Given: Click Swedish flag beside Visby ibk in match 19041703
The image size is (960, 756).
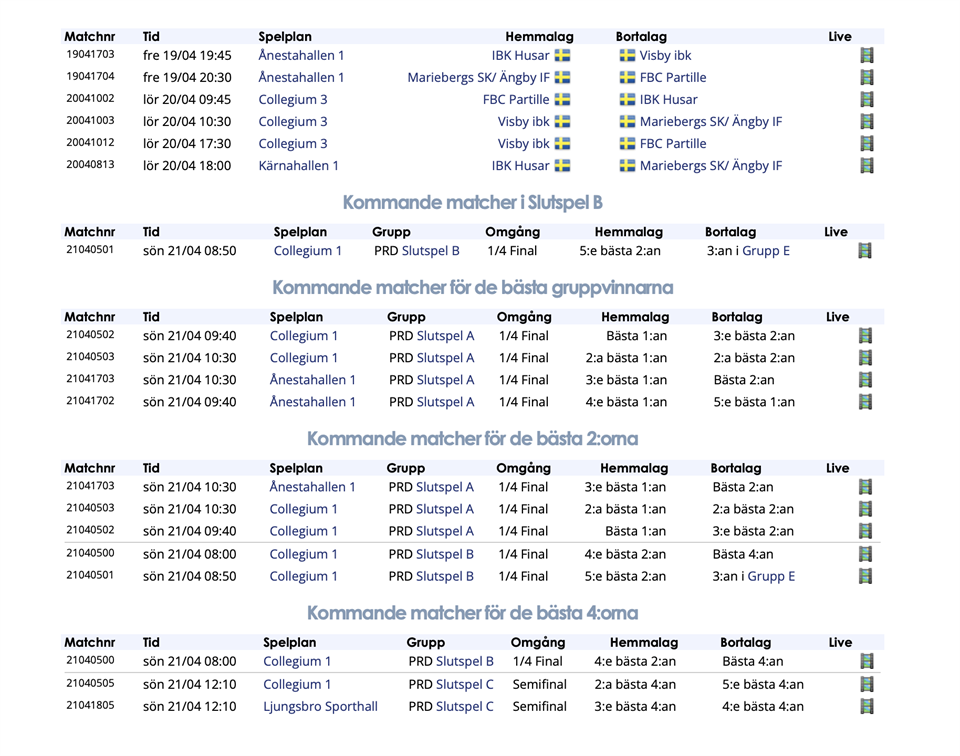Looking at the screenshot, I should tap(627, 56).
